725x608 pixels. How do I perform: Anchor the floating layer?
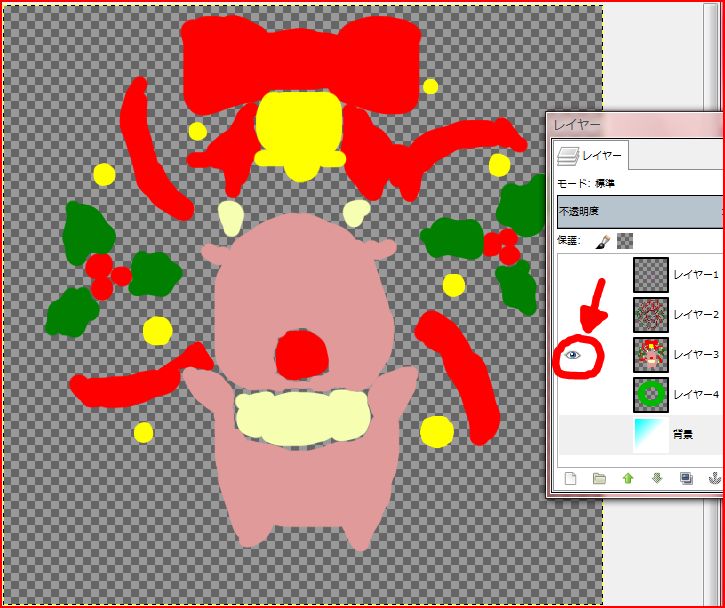pyautogui.click(x=715, y=478)
